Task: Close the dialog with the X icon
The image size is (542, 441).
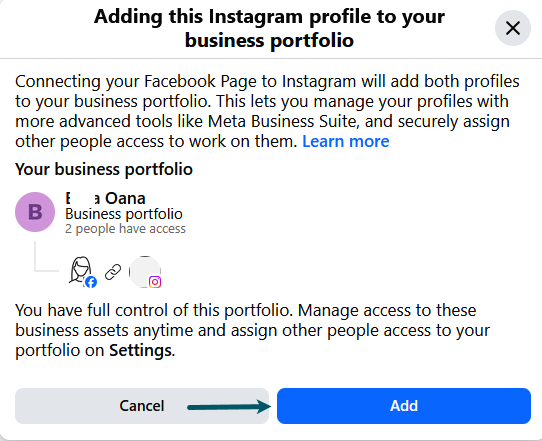Action: pyautogui.click(x=513, y=28)
